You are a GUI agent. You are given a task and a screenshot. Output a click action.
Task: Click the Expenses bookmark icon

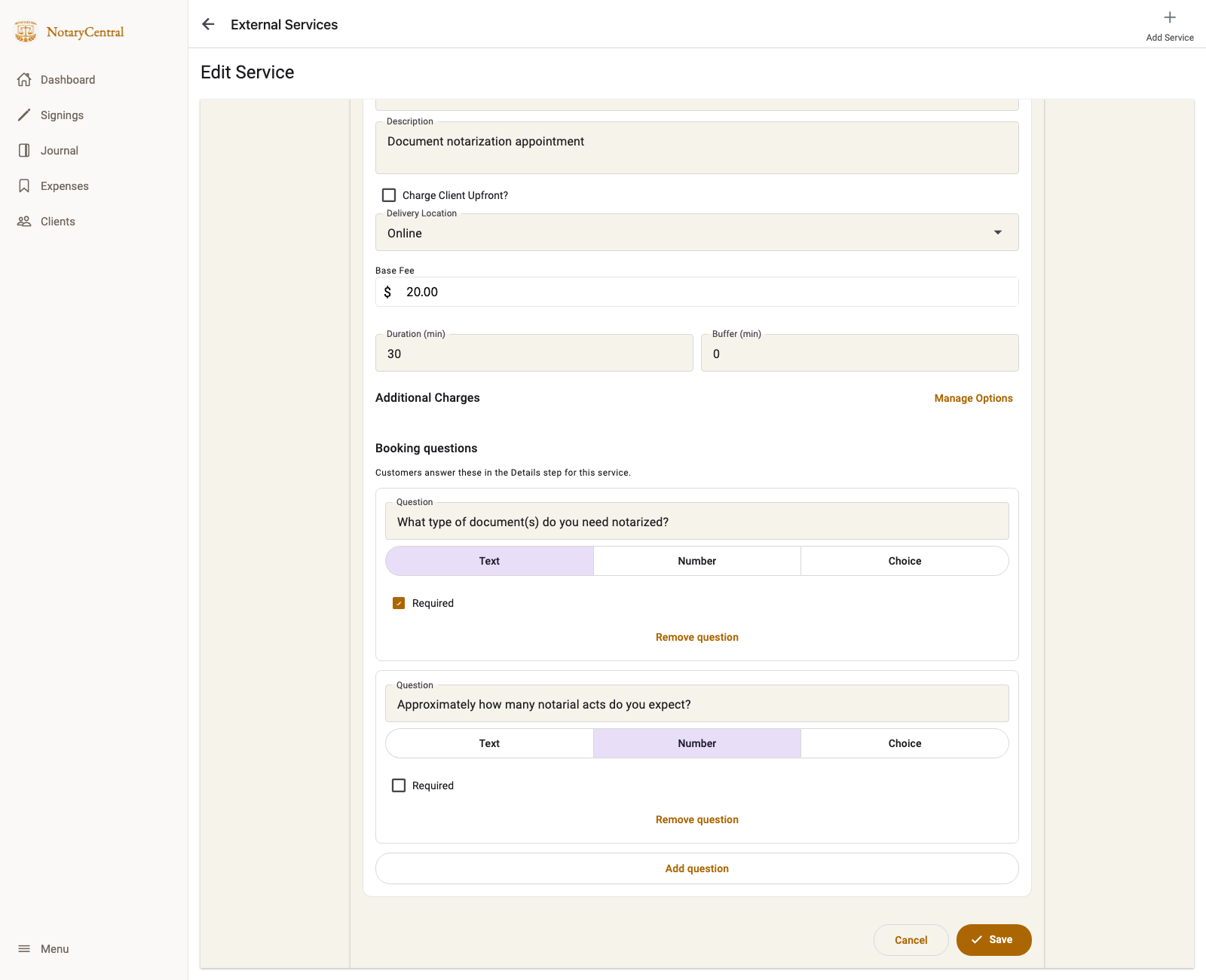pos(24,186)
